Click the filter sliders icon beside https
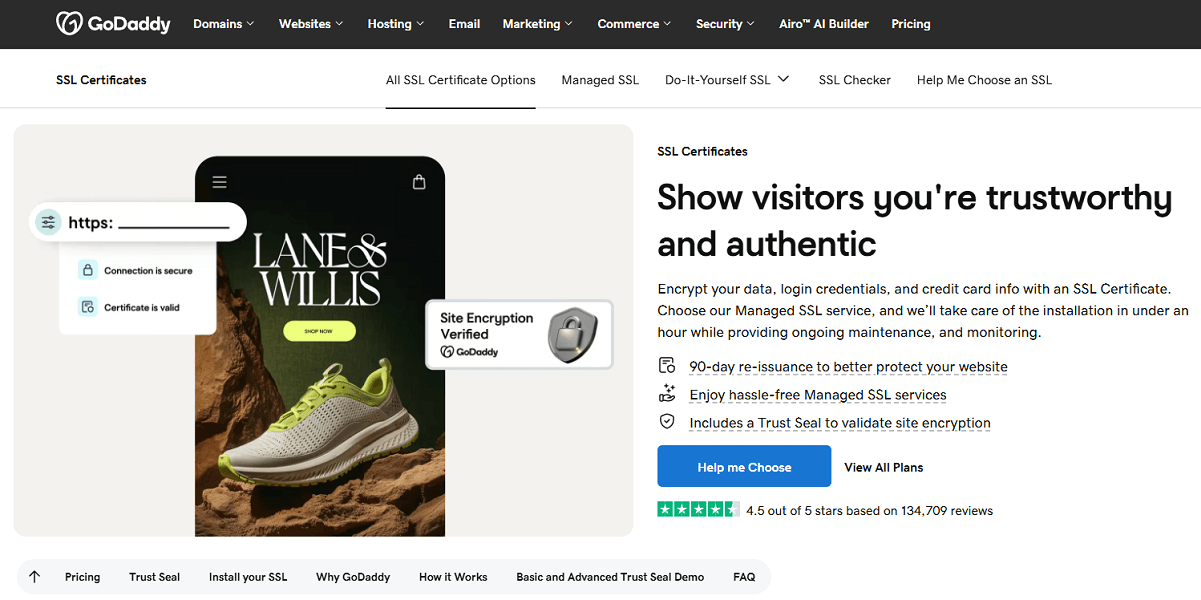This screenshot has height=600, width=1201. coord(48,223)
